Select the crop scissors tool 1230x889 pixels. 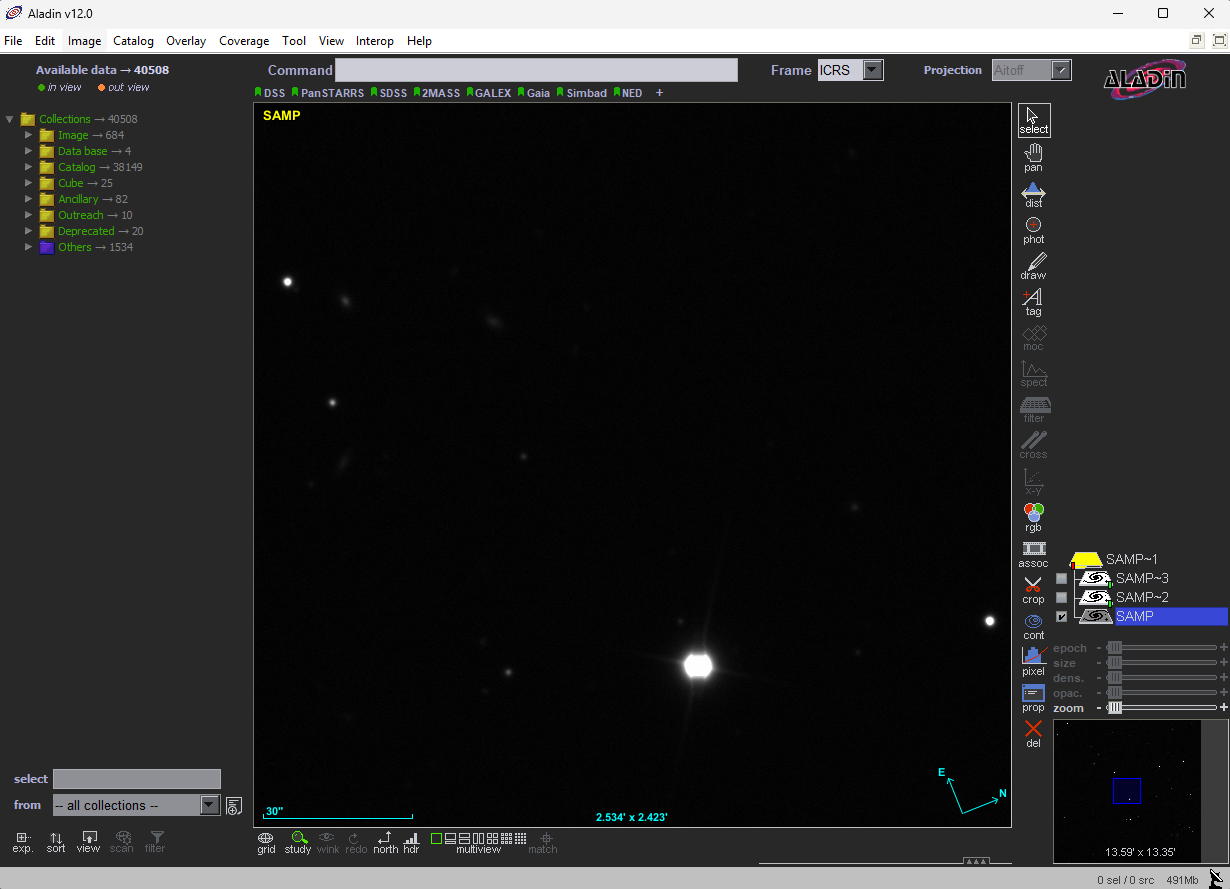coord(1034,590)
